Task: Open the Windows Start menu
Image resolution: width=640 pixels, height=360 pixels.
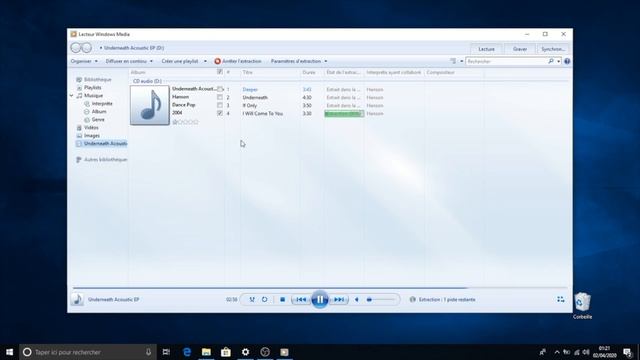Action: (x=9, y=352)
